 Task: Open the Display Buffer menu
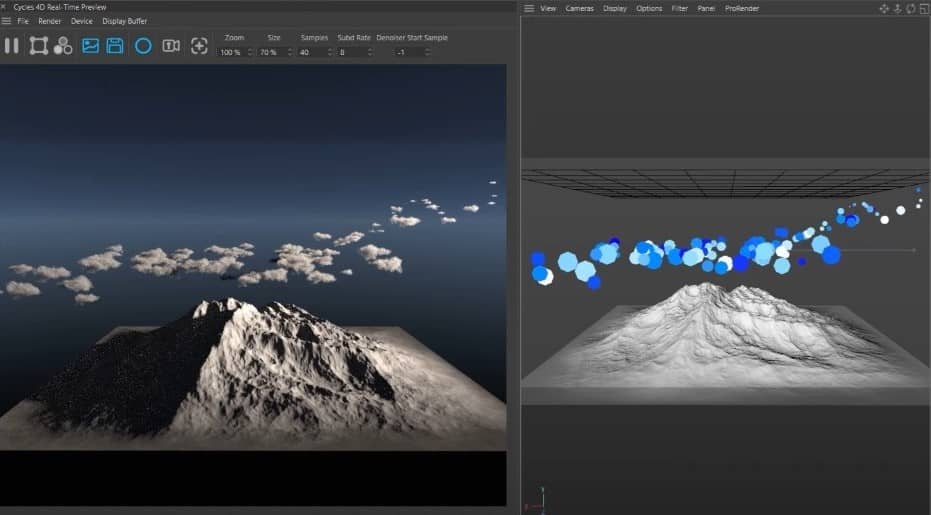tap(125, 21)
